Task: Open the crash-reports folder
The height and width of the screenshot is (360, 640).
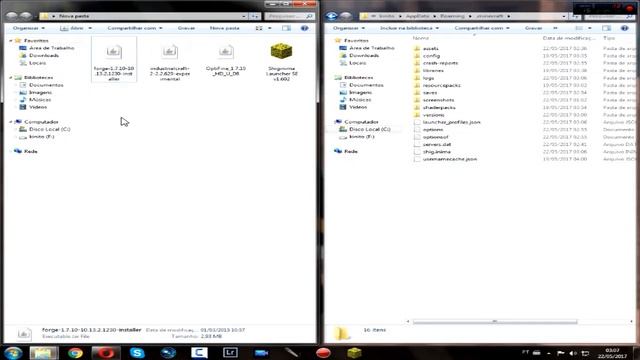Action: point(440,63)
